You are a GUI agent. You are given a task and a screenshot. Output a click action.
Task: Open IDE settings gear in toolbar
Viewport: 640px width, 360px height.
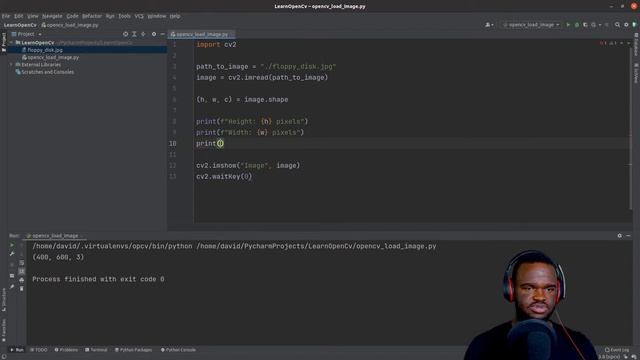click(626, 25)
